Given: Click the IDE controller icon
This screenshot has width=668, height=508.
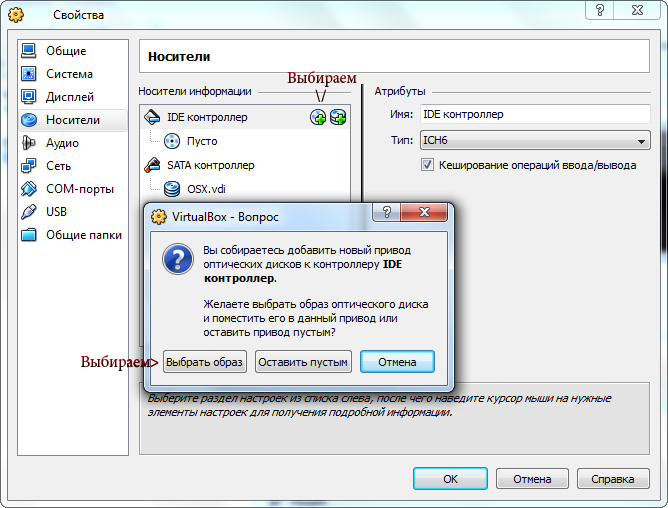Looking at the screenshot, I should click(x=152, y=117).
